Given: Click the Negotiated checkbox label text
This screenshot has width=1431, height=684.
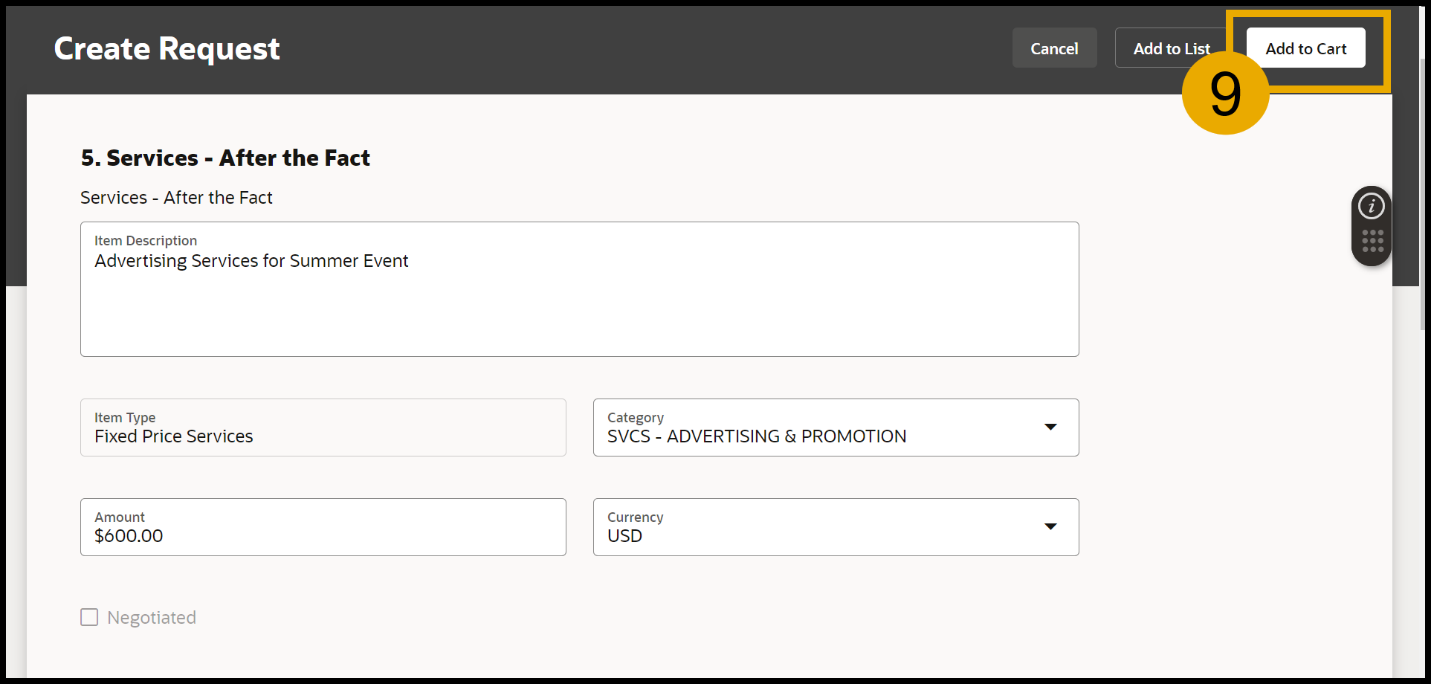Looking at the screenshot, I should [151, 618].
